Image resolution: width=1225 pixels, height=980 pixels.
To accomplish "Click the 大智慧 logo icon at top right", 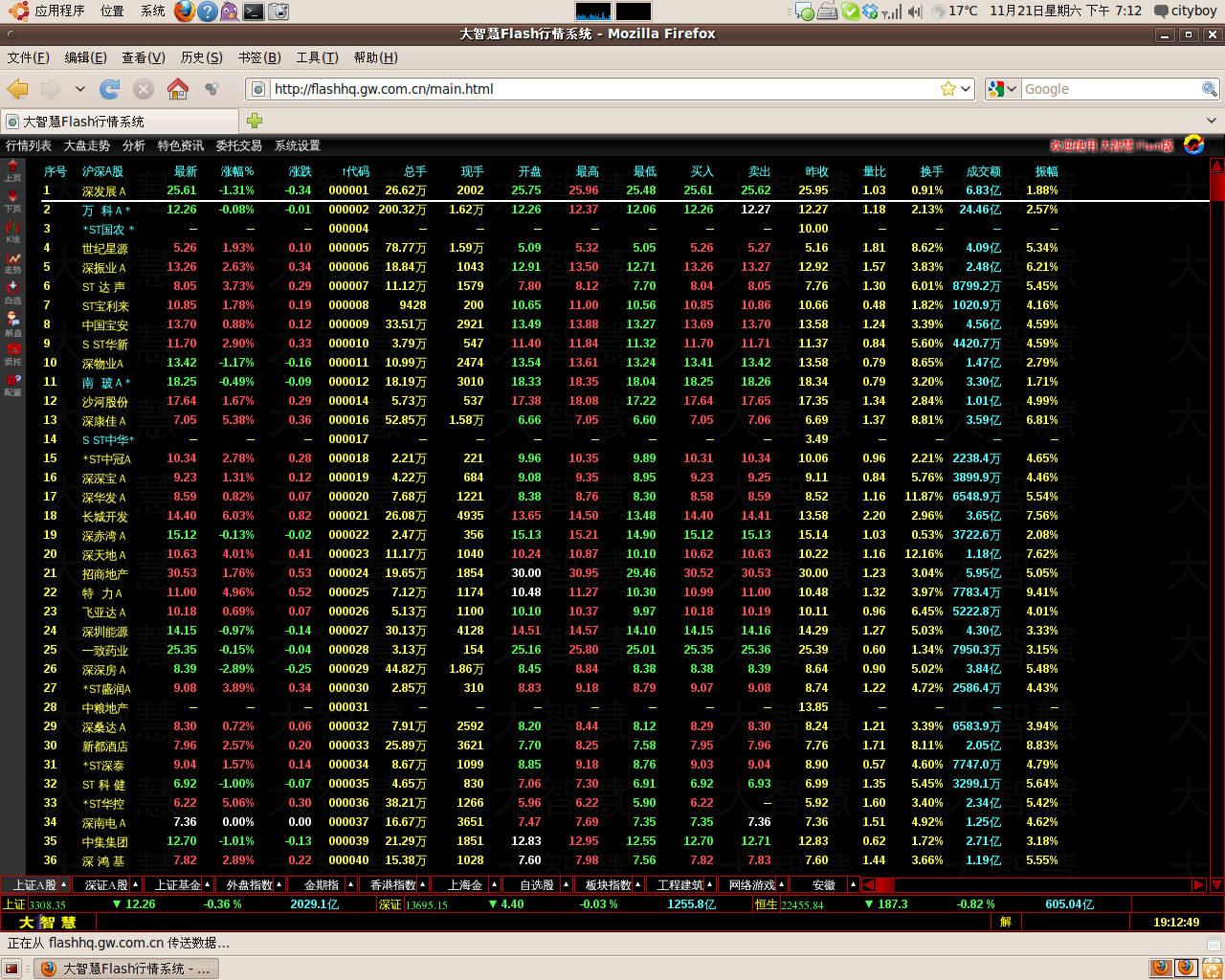I will (1193, 145).
